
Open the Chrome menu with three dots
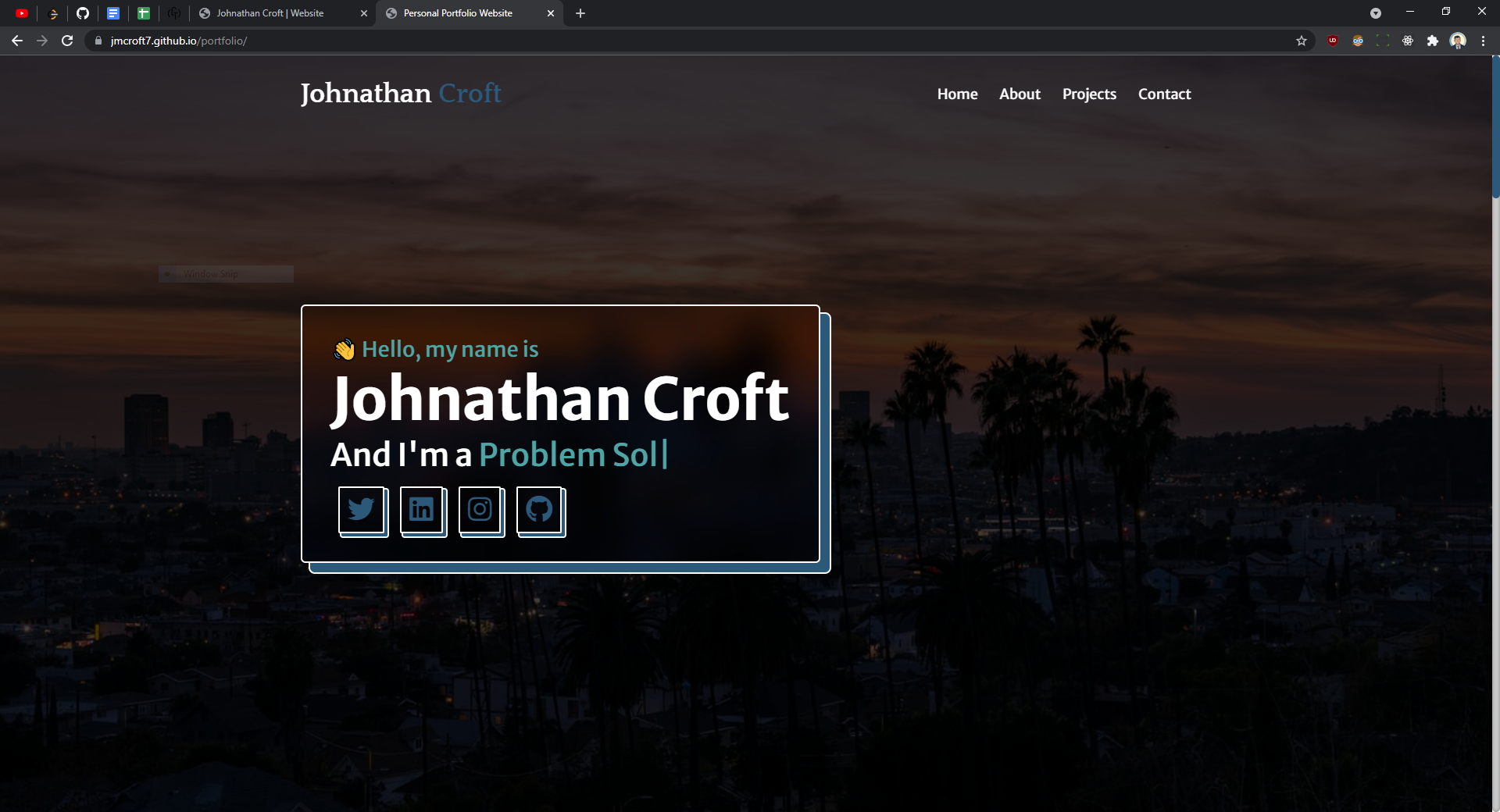click(1483, 41)
